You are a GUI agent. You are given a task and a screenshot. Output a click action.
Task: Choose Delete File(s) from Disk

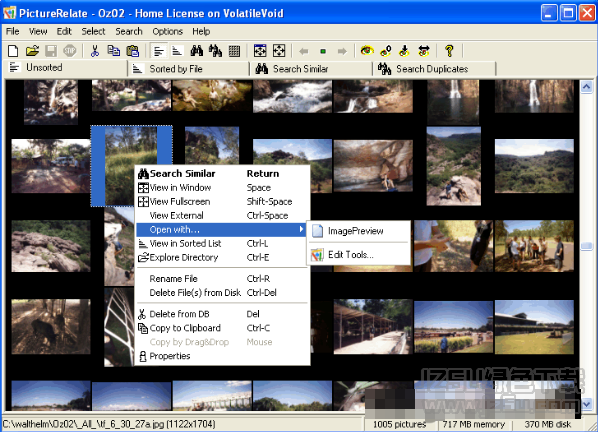pyautogui.click(x=222, y=293)
